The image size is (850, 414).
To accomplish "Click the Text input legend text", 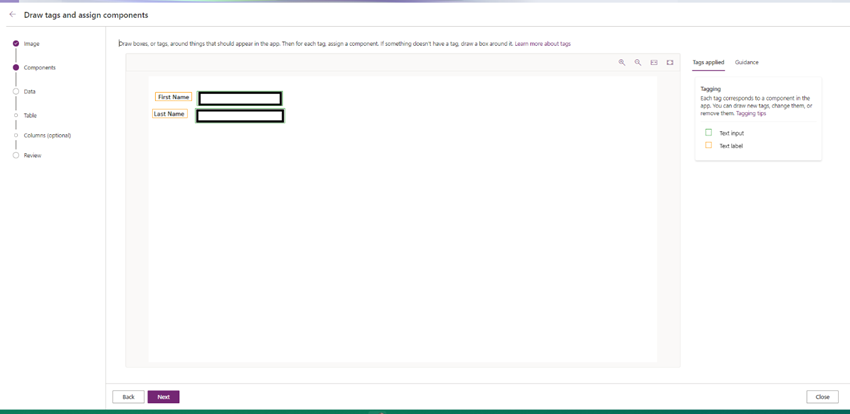I will coord(731,133).
